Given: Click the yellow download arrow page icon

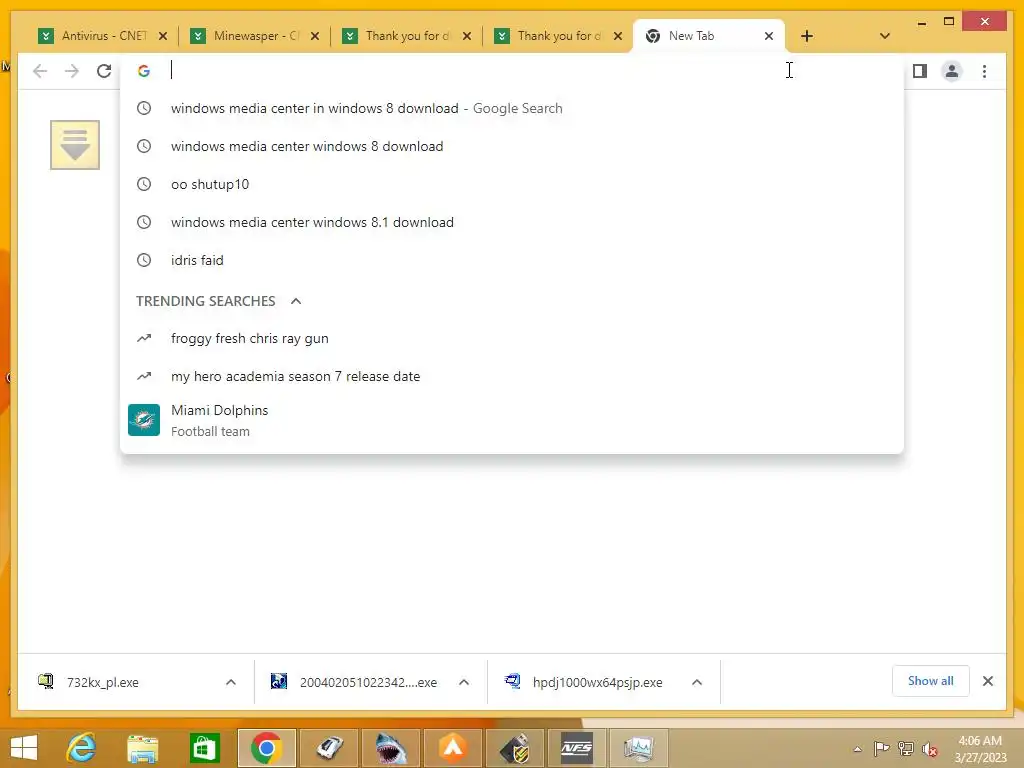Looking at the screenshot, I should [75, 144].
